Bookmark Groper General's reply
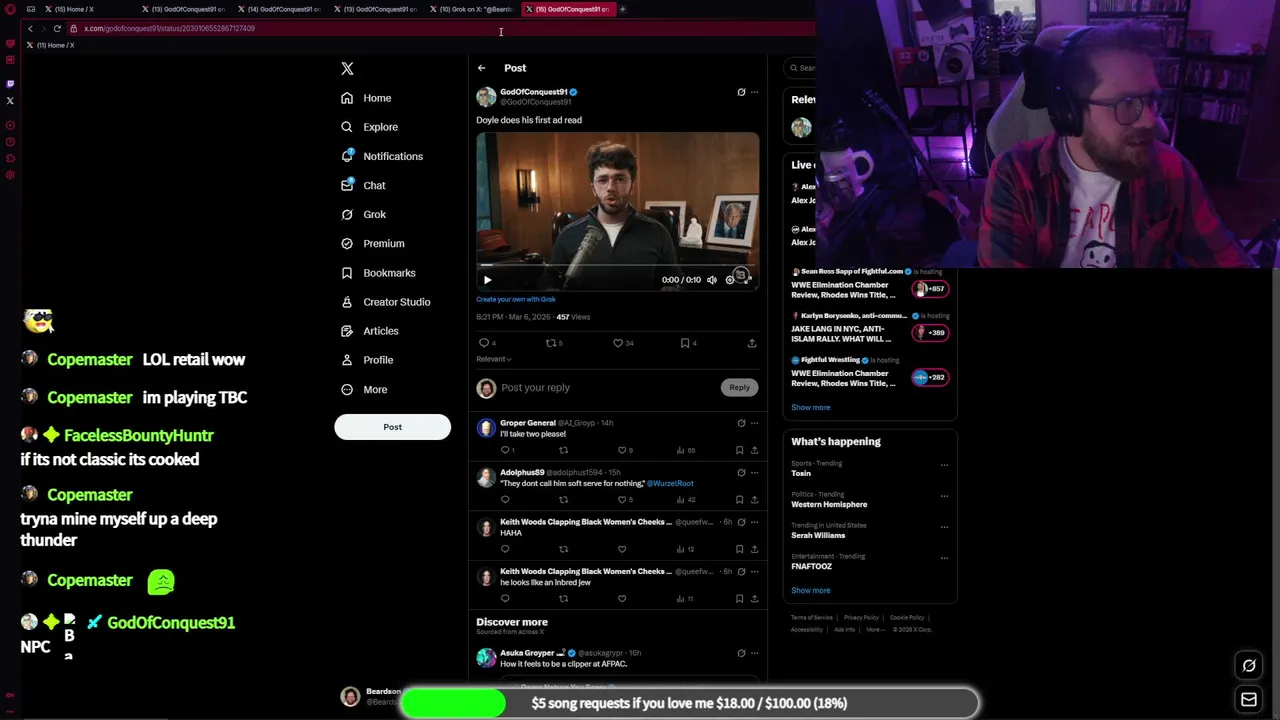1280x720 pixels. [x=740, y=450]
